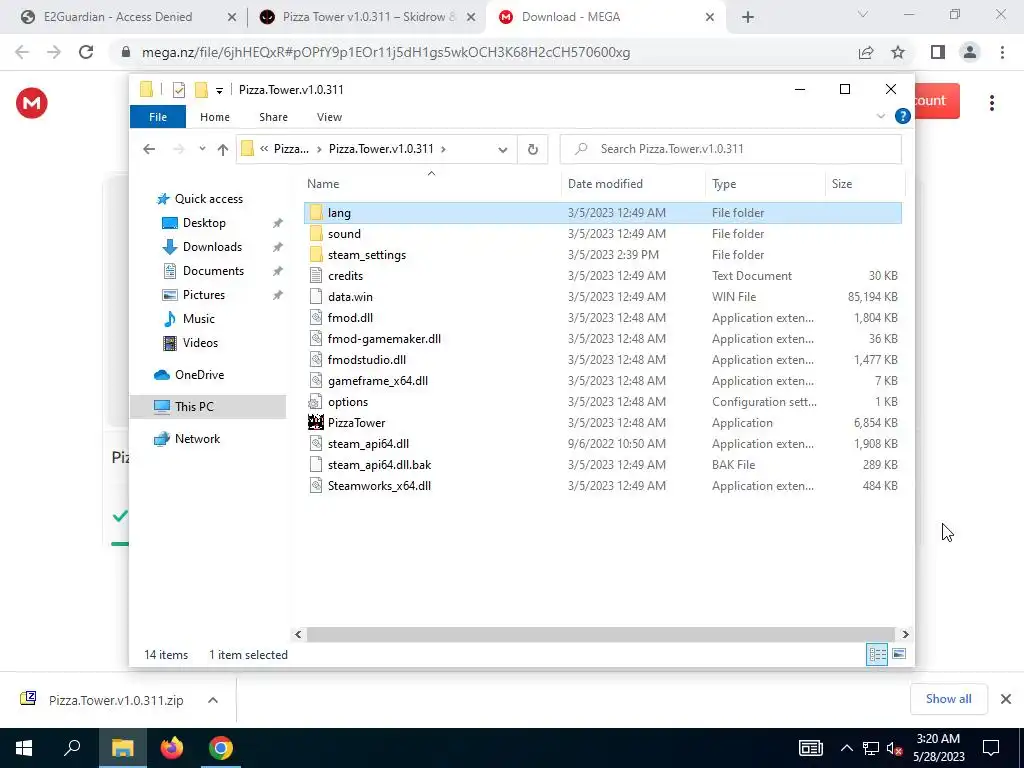Switch to details view layout
Viewport: 1024px width, 768px height.
(877, 654)
